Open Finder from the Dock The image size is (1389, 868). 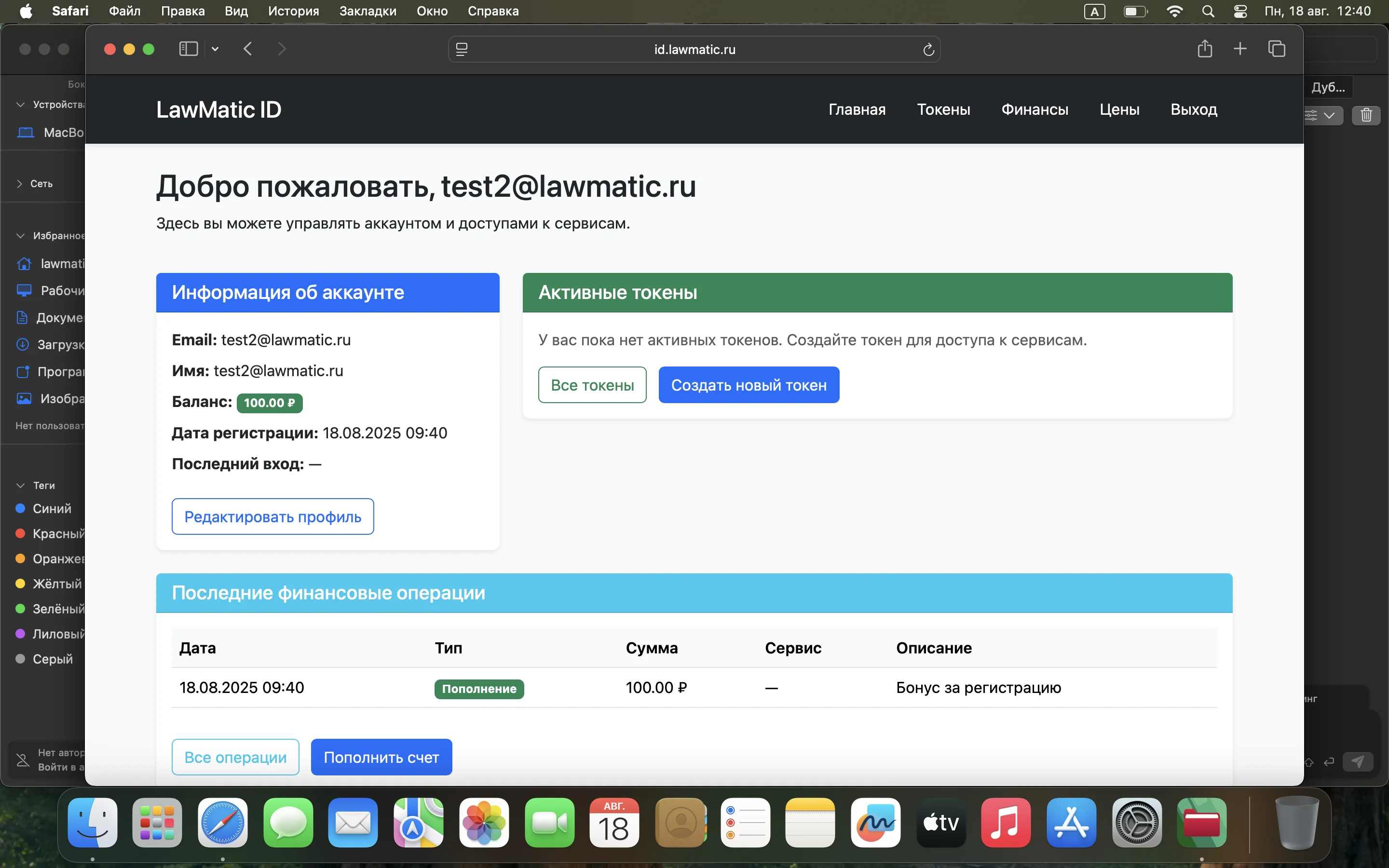[93, 823]
